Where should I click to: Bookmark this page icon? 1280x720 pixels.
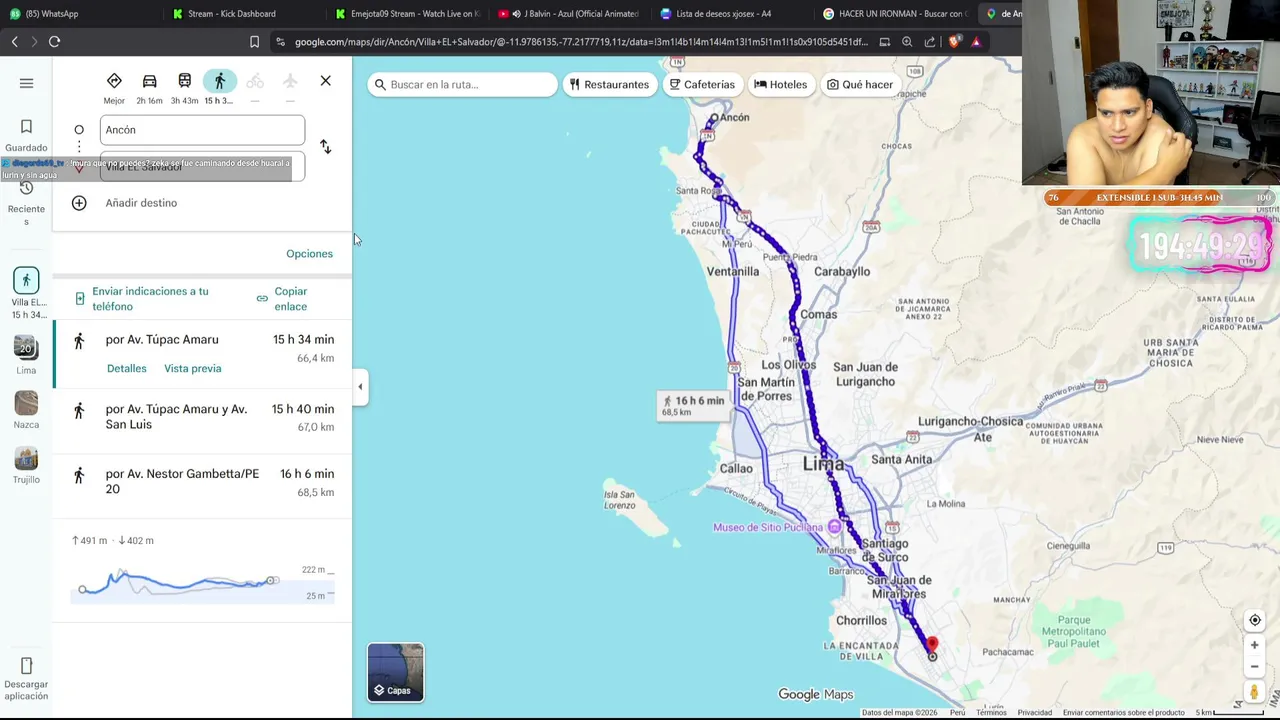click(254, 42)
